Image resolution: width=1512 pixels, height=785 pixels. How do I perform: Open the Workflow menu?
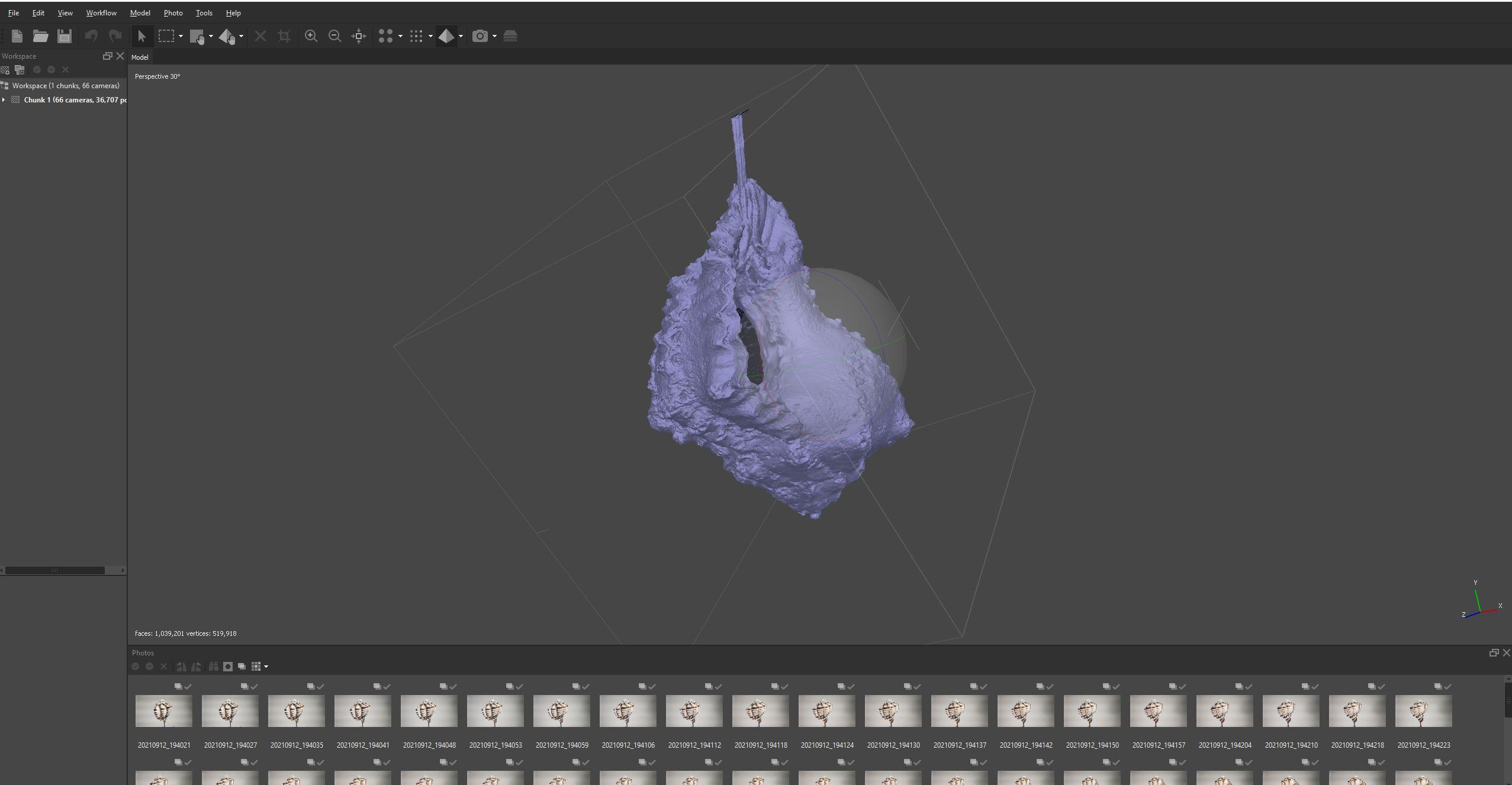(x=101, y=13)
